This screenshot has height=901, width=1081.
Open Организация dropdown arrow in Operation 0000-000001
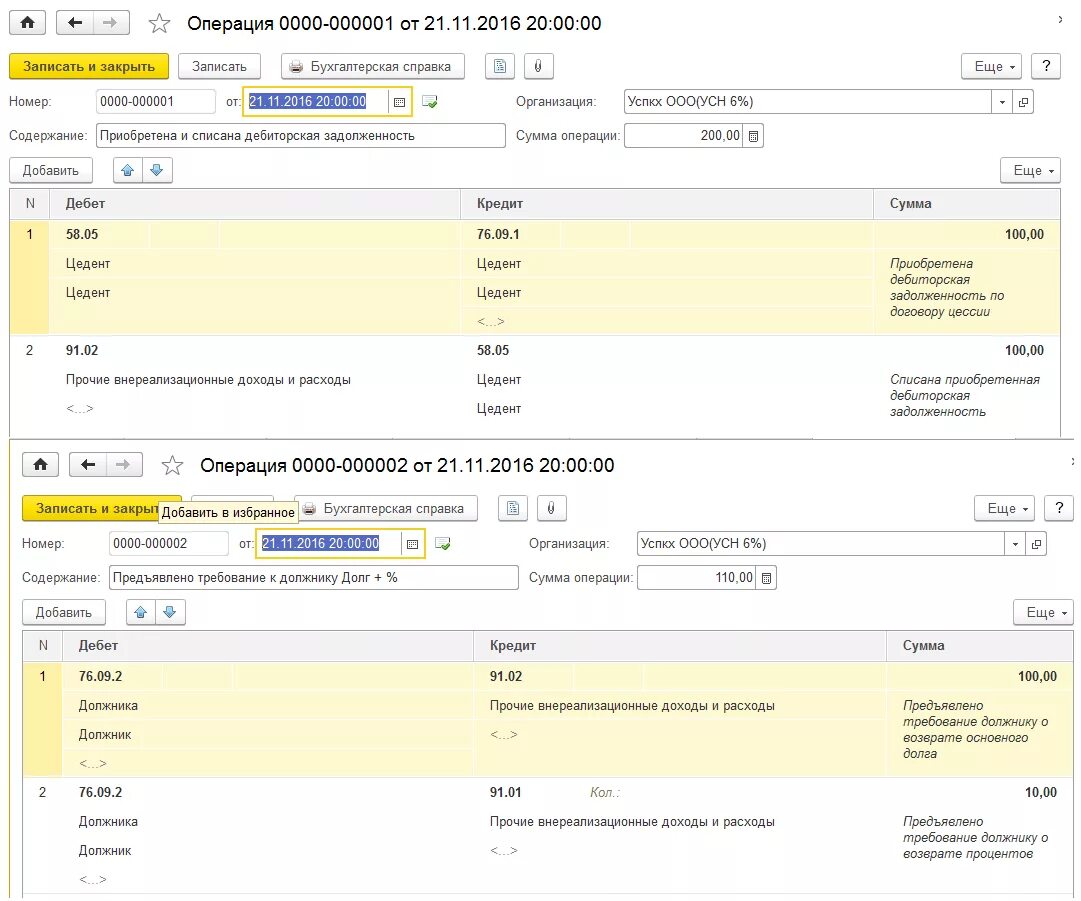click(x=1002, y=102)
